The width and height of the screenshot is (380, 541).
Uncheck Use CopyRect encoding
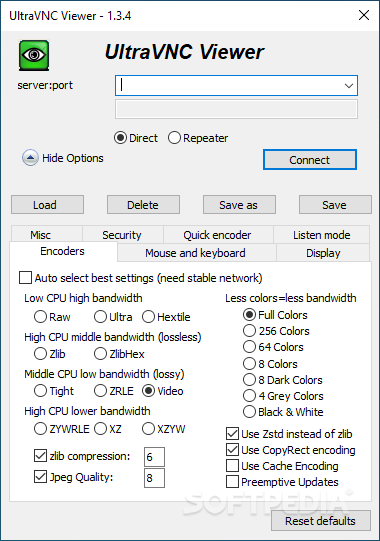click(x=232, y=450)
